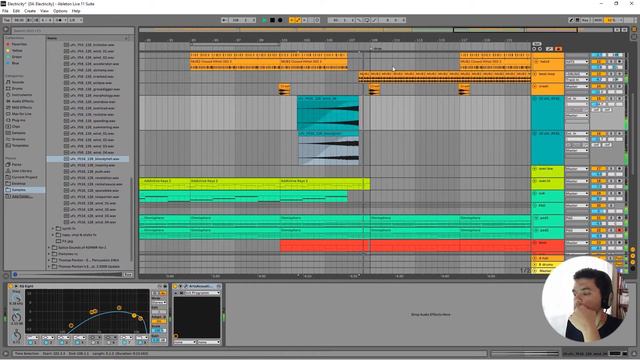Select the Packs place in browser
640x360 pixels.
(x=16, y=164)
